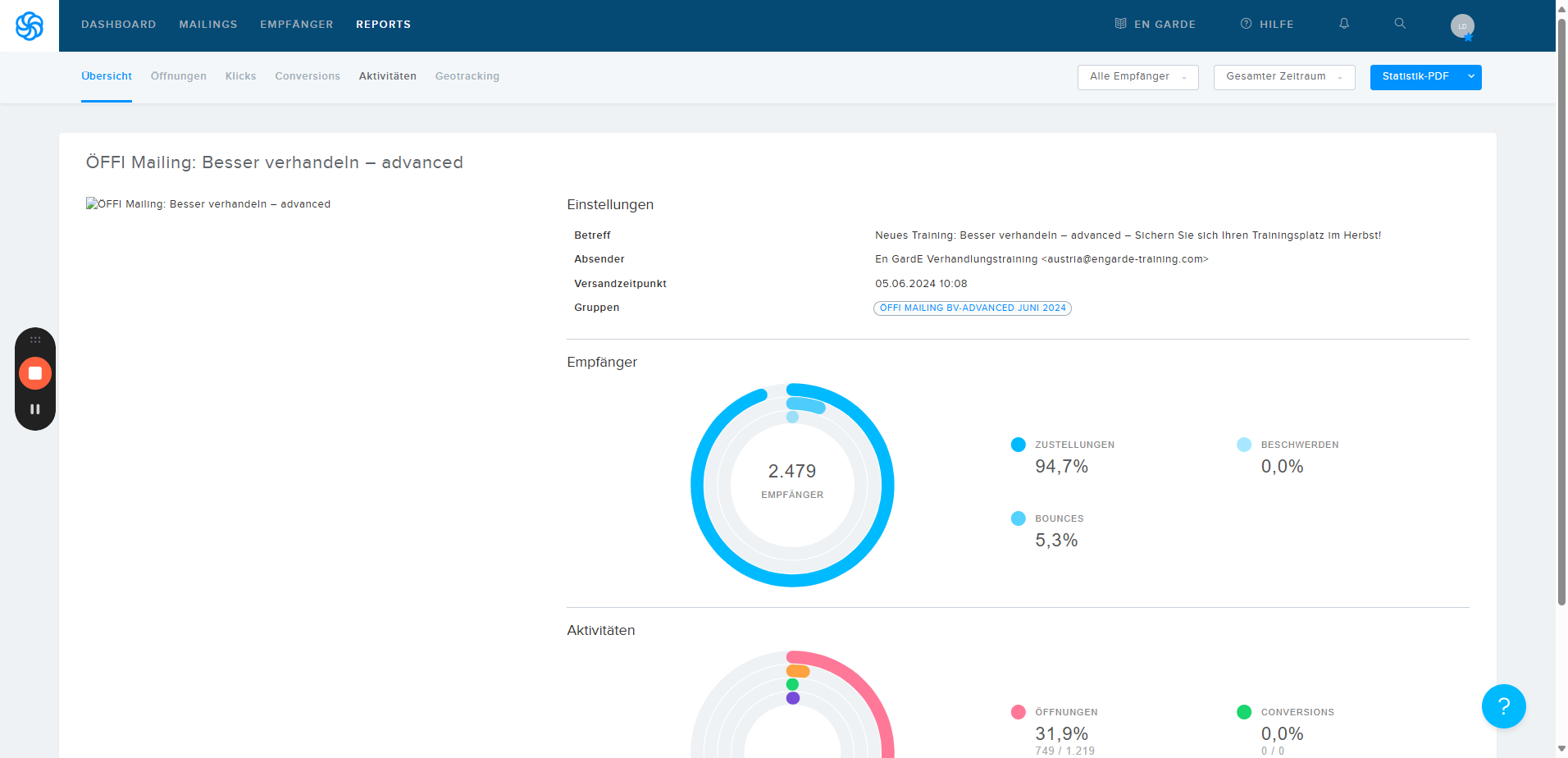Switch to the Geotracking tab

point(467,76)
